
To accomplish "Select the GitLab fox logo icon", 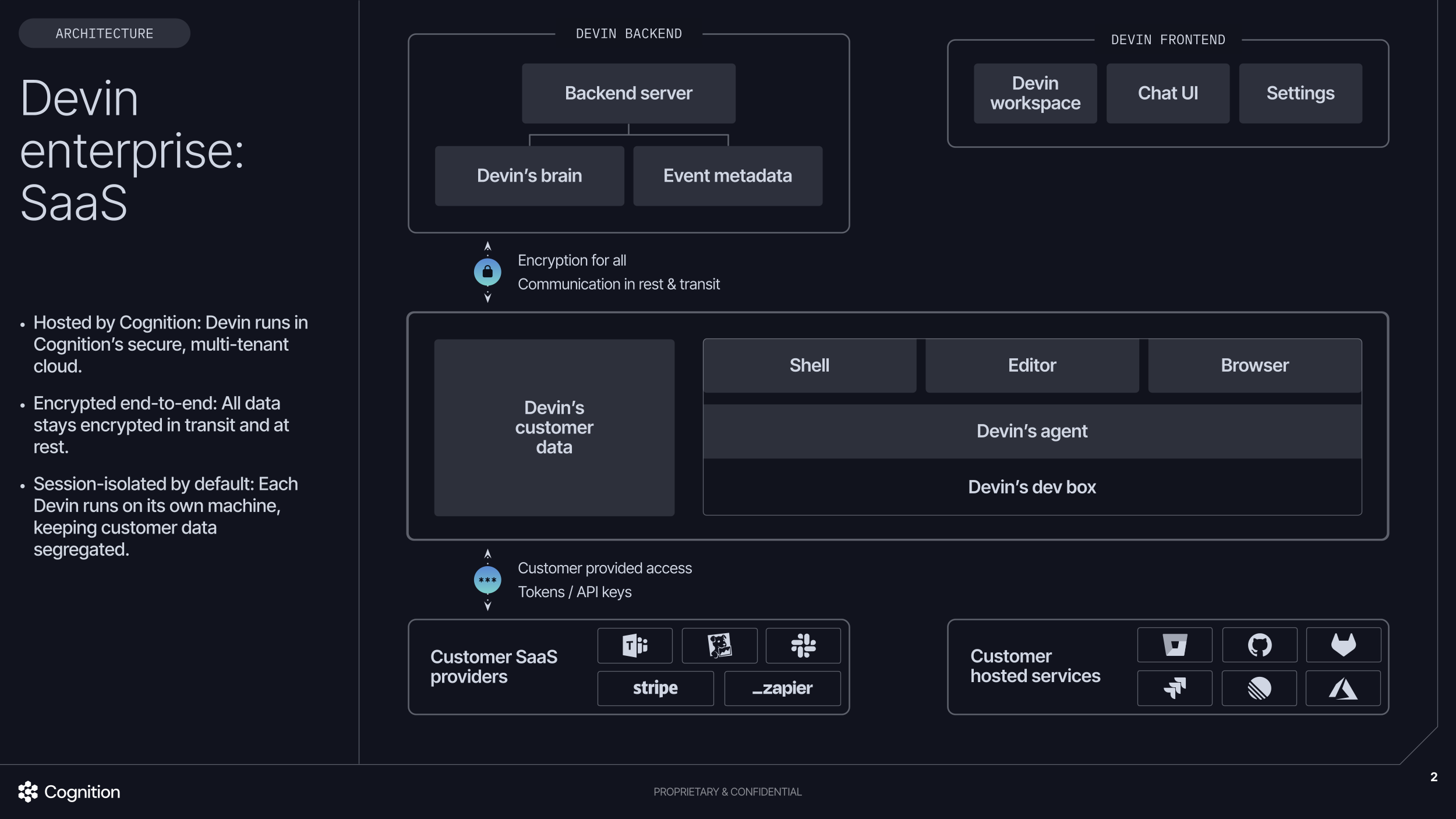I will [x=1344, y=644].
